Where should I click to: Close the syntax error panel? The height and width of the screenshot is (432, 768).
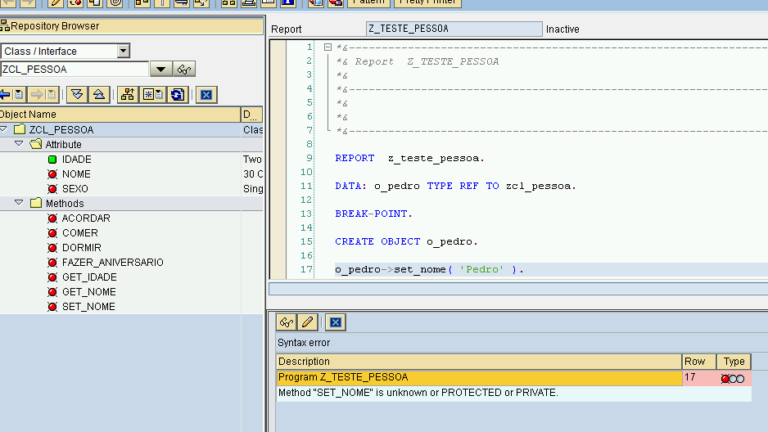click(336, 322)
